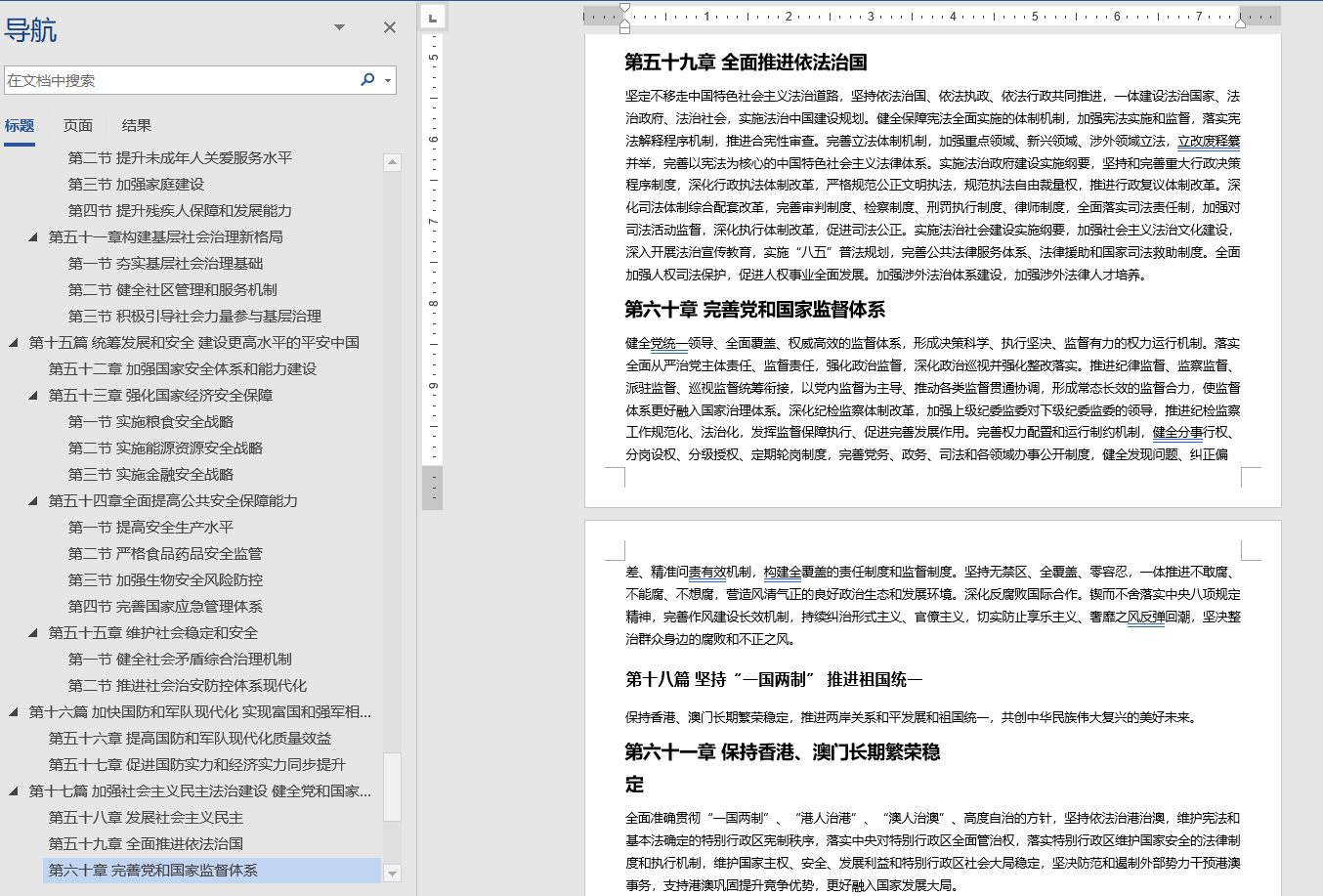Collapse the 第十七篇 heading triangle
The image size is (1323, 896).
14,790
